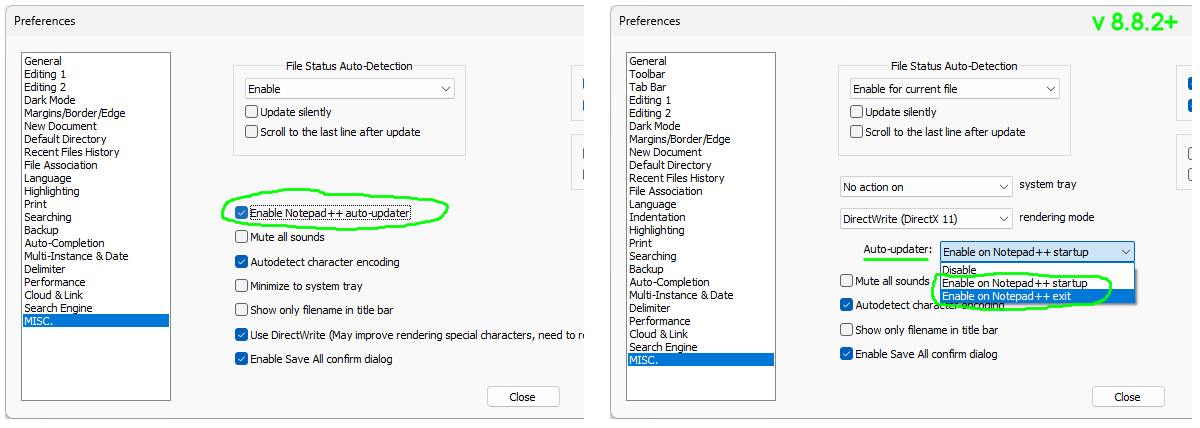Open the 'Enable for current file' dropdown
The image size is (1200, 428).
click(x=953, y=89)
